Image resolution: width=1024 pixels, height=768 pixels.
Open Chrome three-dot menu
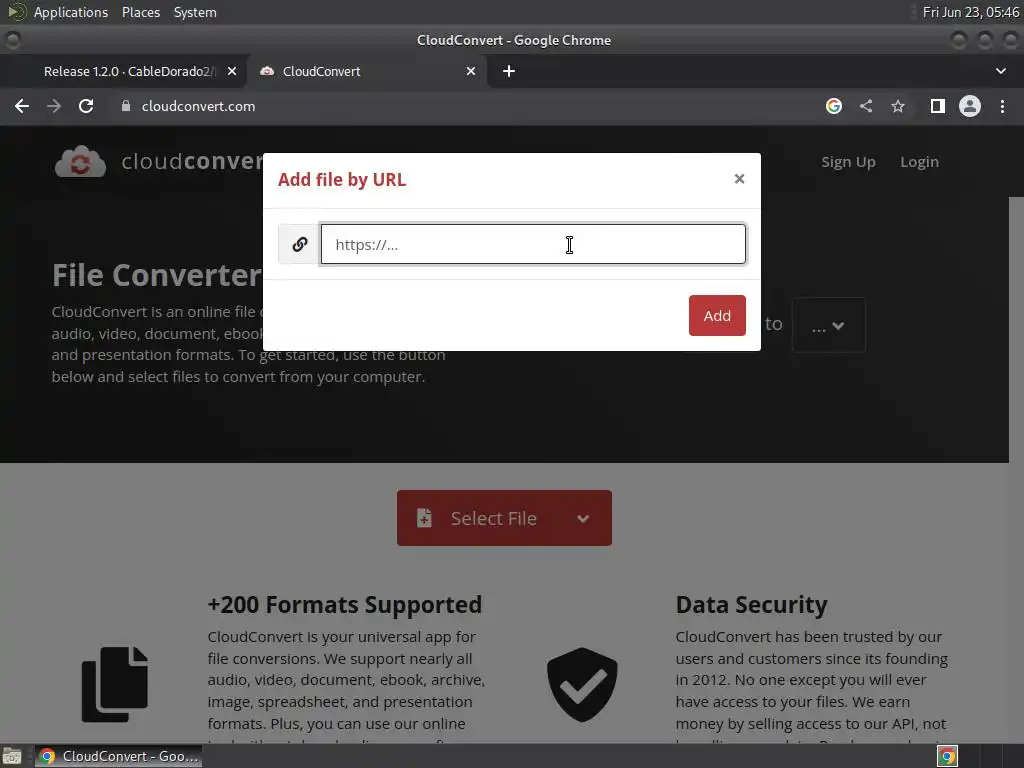[x=1002, y=106]
